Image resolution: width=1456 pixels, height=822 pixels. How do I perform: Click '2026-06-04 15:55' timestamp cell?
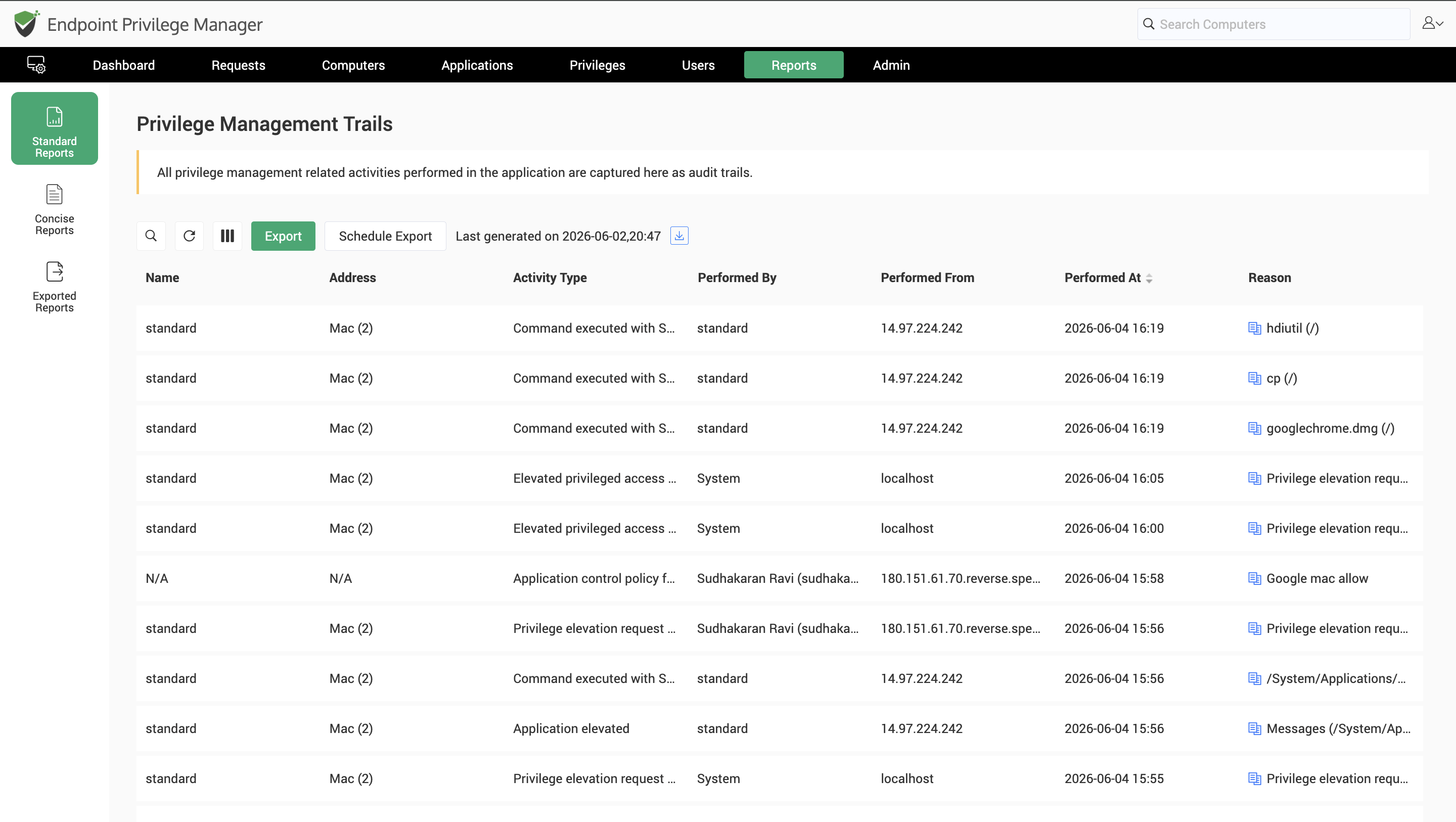tap(1114, 779)
